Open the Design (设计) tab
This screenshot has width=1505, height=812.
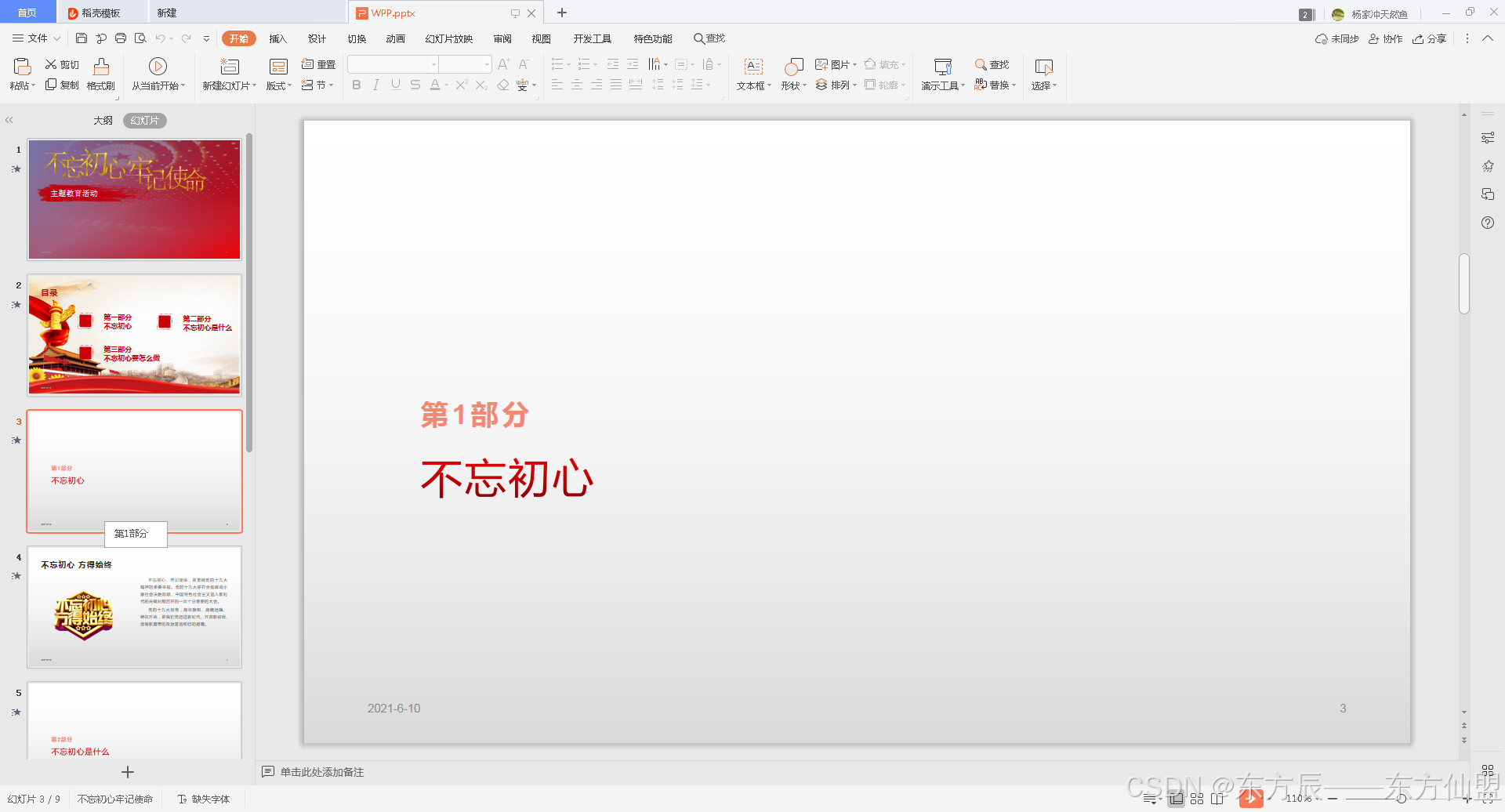pyautogui.click(x=317, y=38)
